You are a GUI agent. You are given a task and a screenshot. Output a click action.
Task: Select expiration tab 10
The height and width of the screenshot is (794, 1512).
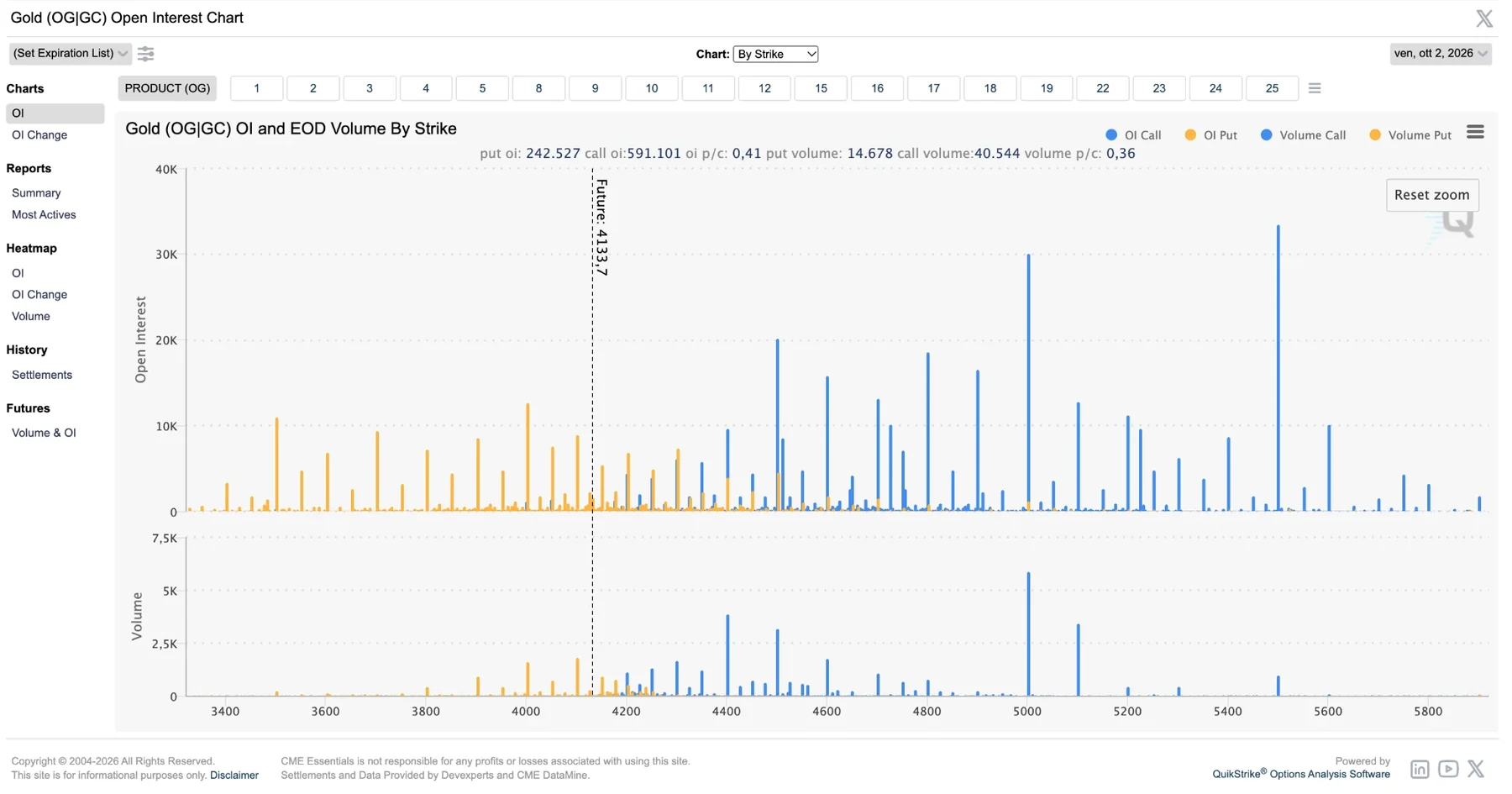(x=652, y=88)
